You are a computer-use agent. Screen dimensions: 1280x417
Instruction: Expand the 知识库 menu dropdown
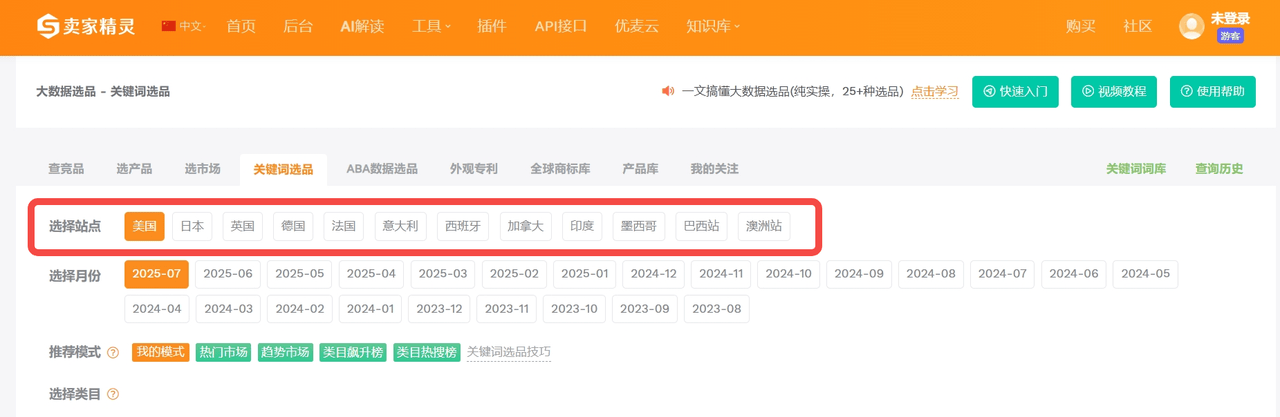(x=712, y=27)
